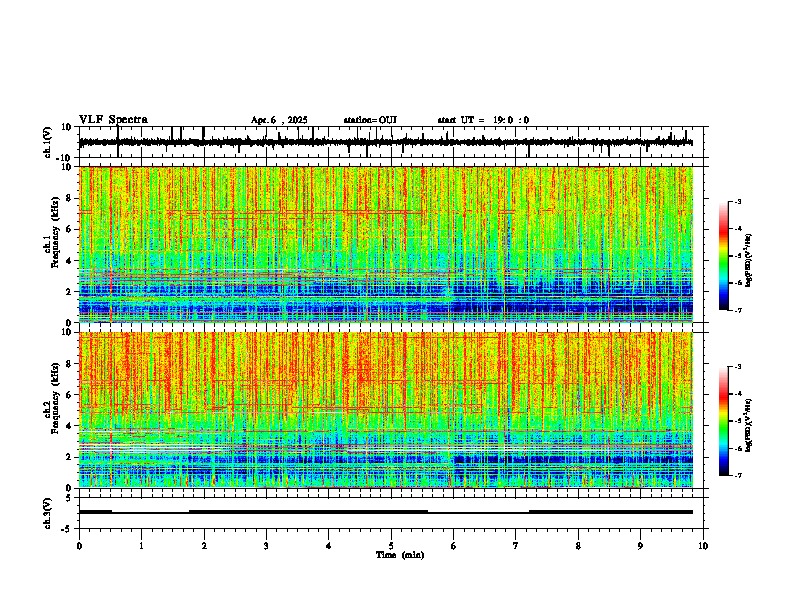Click time axis tick label "2"
This screenshot has height=612, width=792.
pyautogui.click(x=204, y=546)
